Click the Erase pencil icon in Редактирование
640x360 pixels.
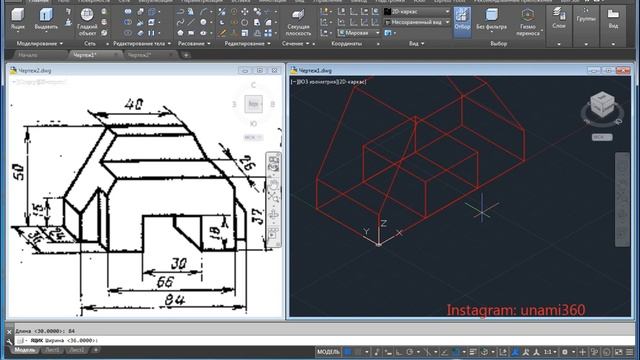click(222, 33)
